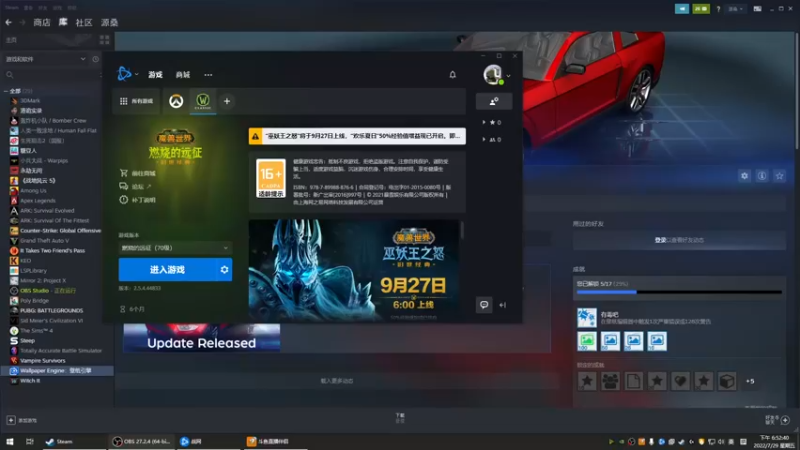Click the blue 进入游戏 play button

[x=167, y=269]
